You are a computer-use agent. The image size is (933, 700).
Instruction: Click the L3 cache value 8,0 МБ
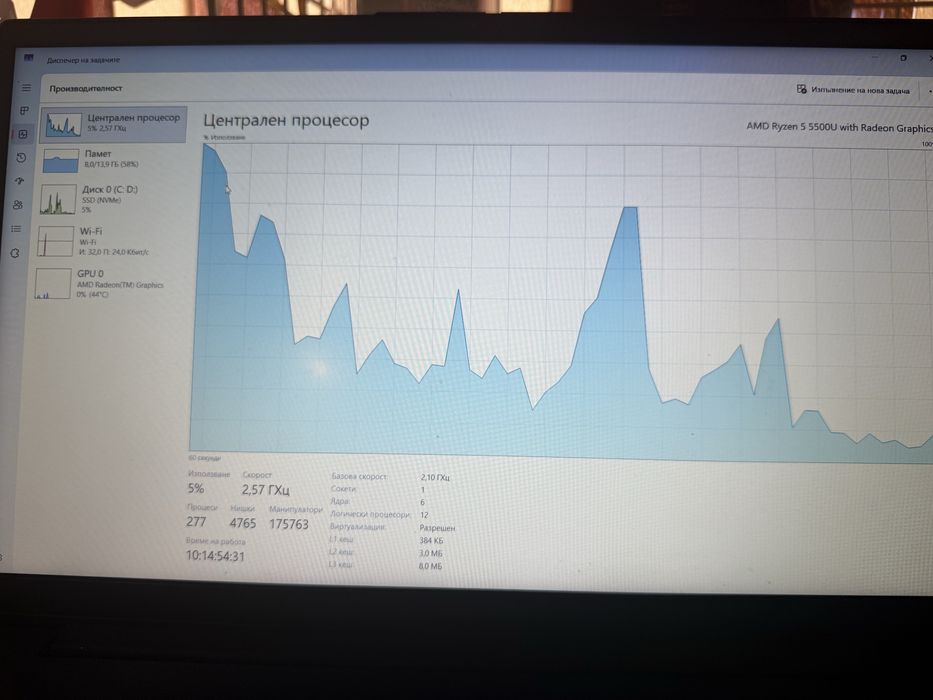point(430,566)
